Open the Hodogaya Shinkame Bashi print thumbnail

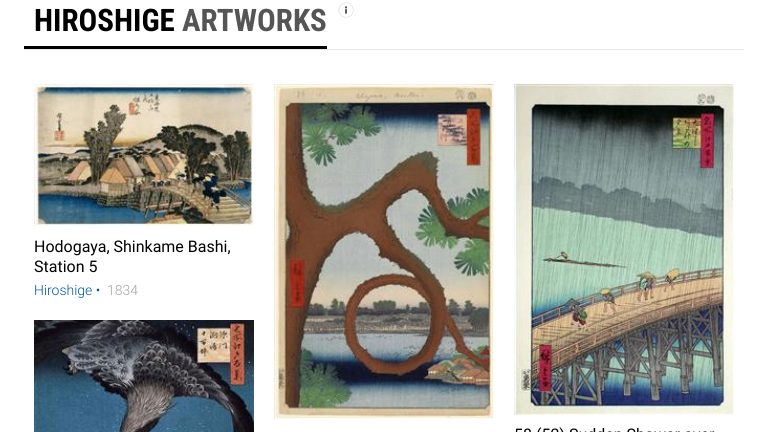(x=144, y=155)
